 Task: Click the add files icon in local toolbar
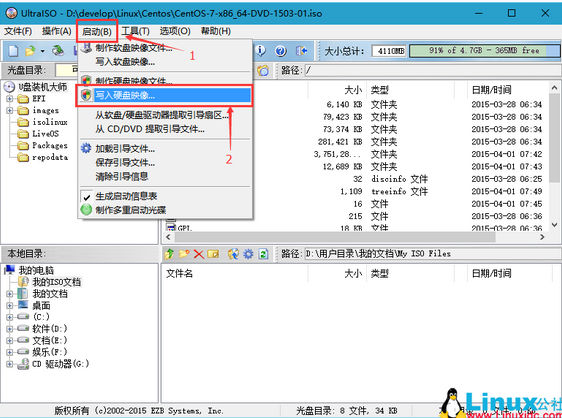(x=233, y=254)
